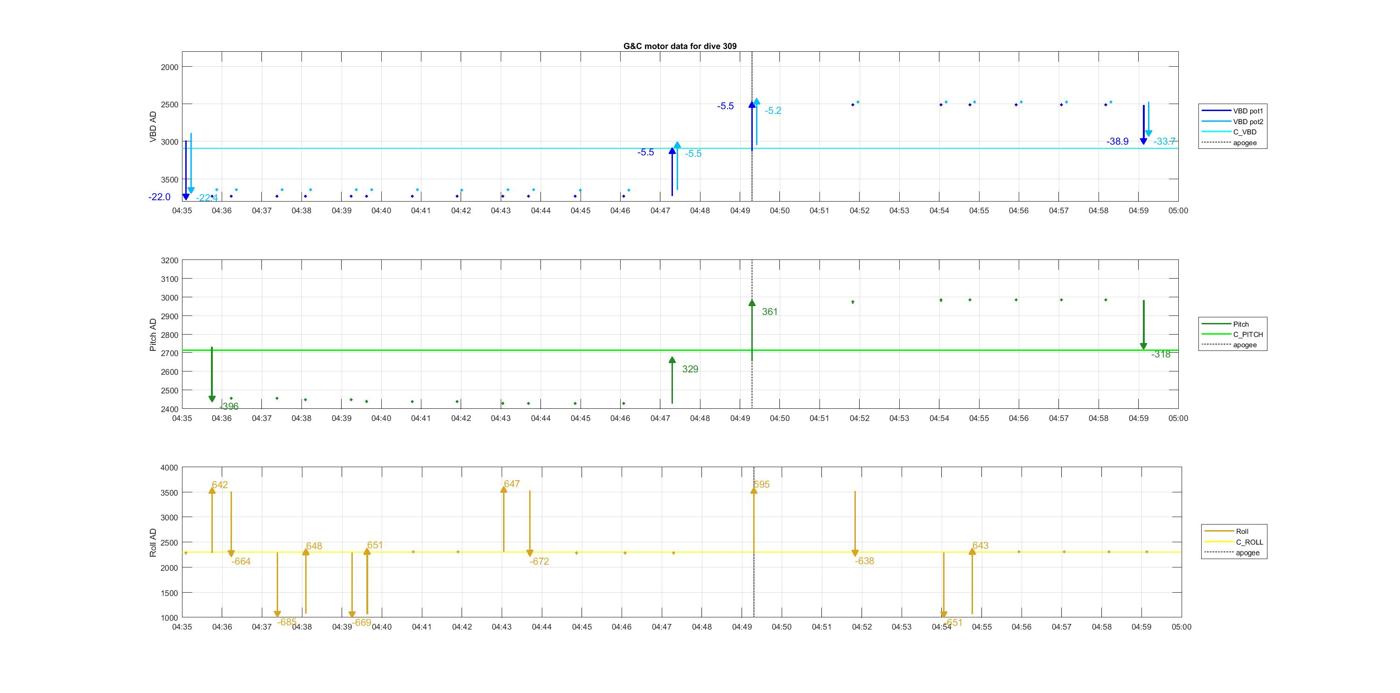
Task: Click the '4000' tick on the Roll axis
Action: 169,468
